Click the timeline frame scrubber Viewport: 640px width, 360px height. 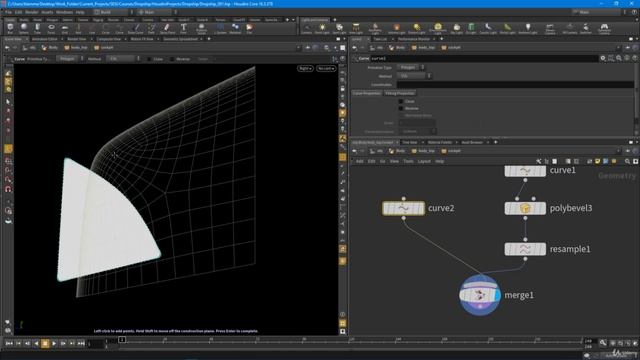click(122, 340)
